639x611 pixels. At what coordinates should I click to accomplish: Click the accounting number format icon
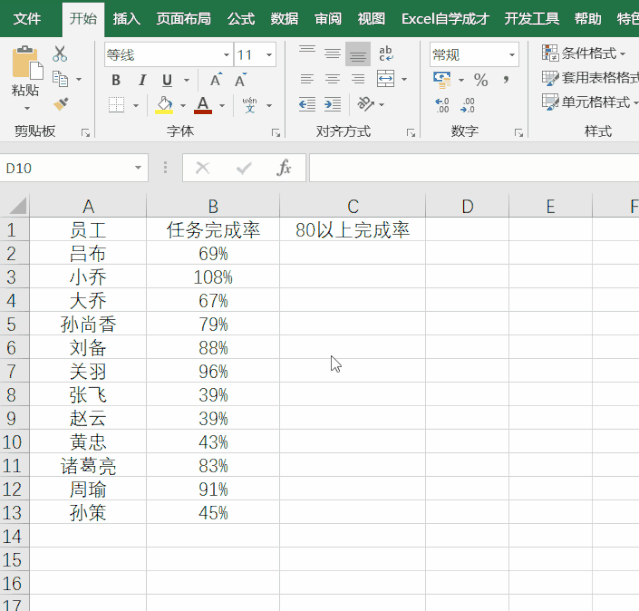[442, 79]
